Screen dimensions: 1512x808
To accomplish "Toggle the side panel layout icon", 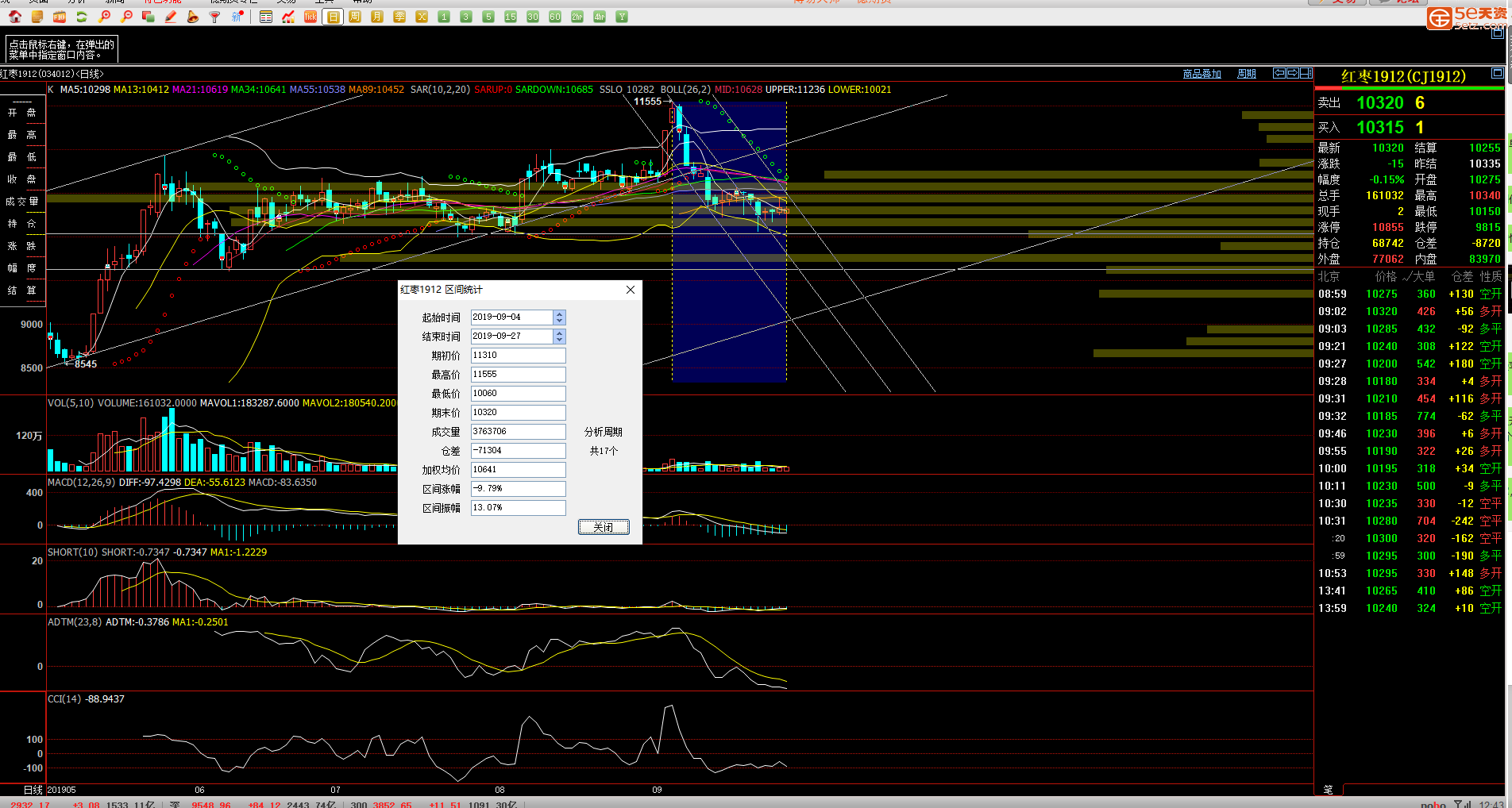I will coord(1306,73).
